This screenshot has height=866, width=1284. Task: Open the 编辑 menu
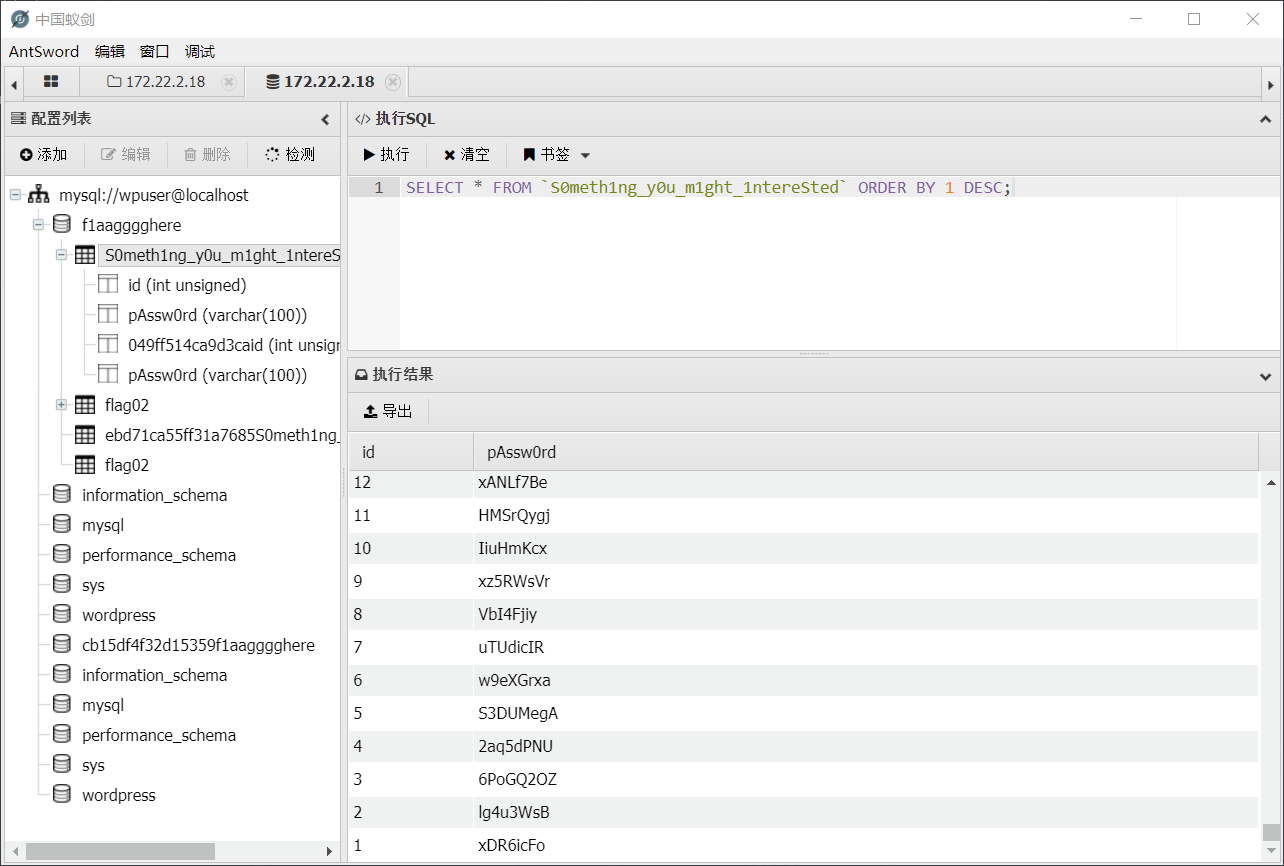pyautogui.click(x=110, y=51)
